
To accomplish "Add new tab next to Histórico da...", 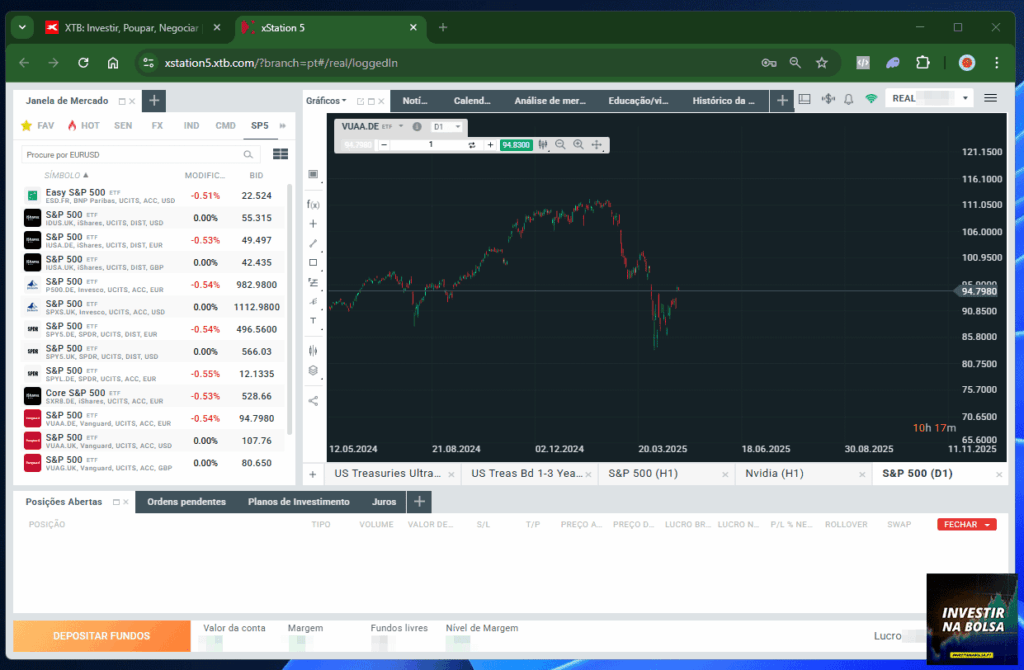I will coord(782,101).
